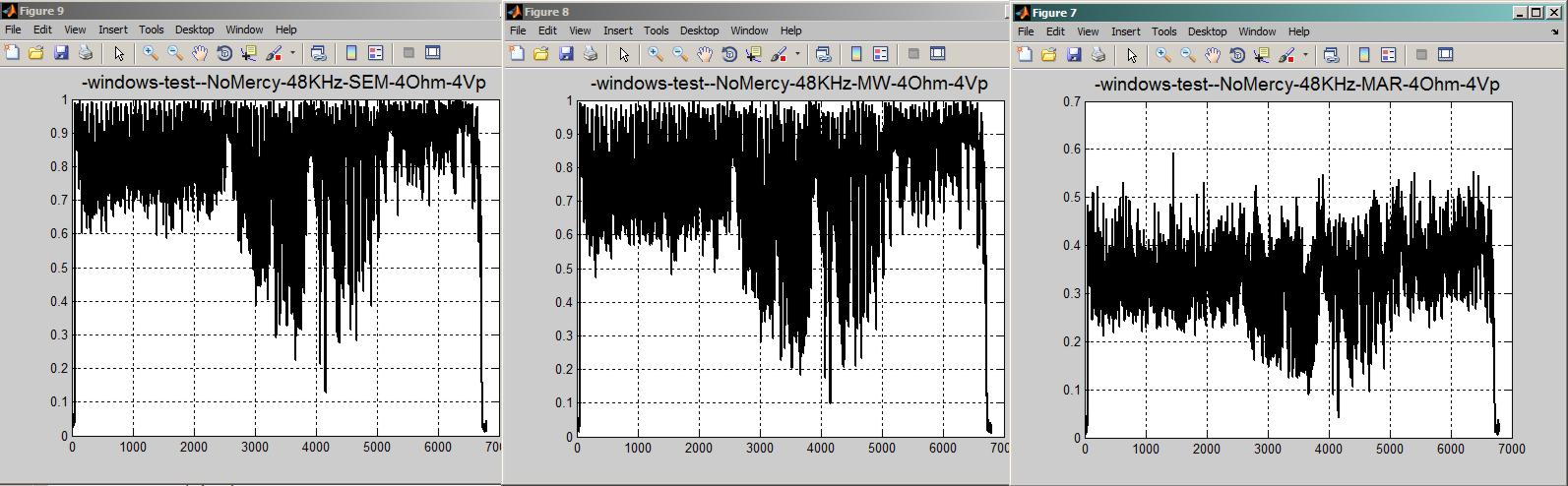Click Zoom In tool in Figure 9

(151, 53)
